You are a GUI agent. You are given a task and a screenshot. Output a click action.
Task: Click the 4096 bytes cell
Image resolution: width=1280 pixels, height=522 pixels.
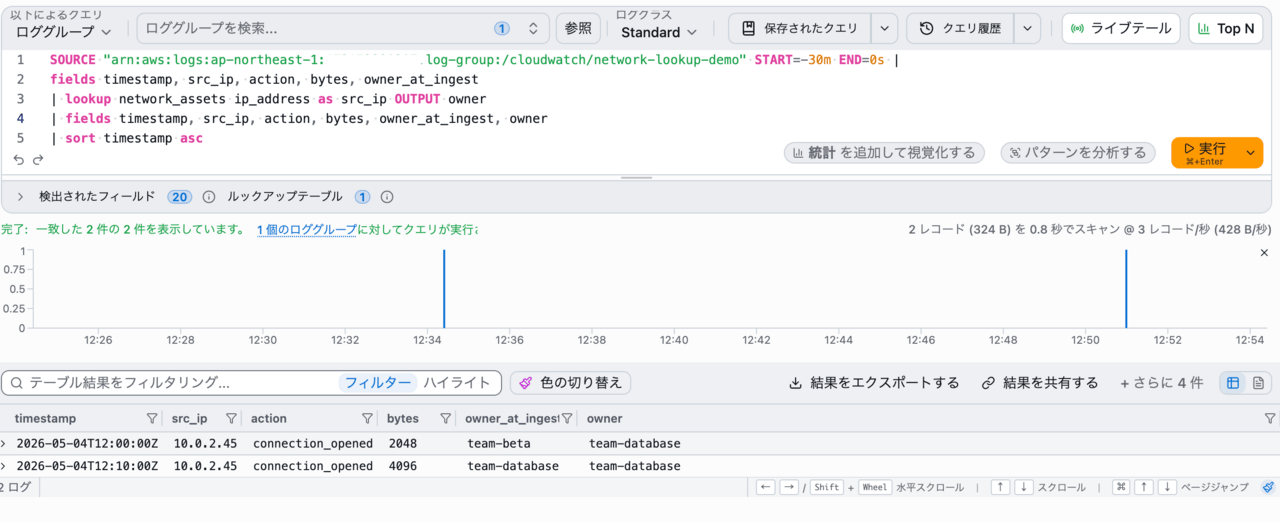(402, 466)
